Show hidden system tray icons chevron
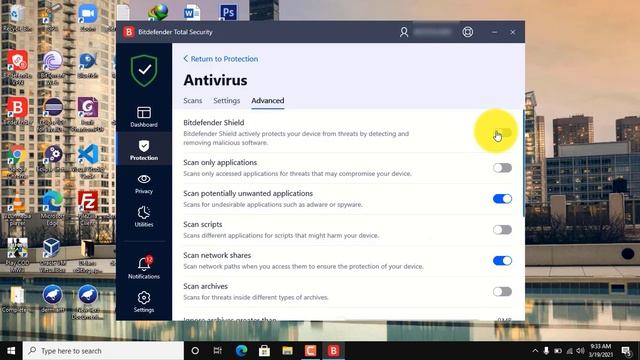Image resolution: width=640 pixels, height=360 pixels. click(535, 351)
